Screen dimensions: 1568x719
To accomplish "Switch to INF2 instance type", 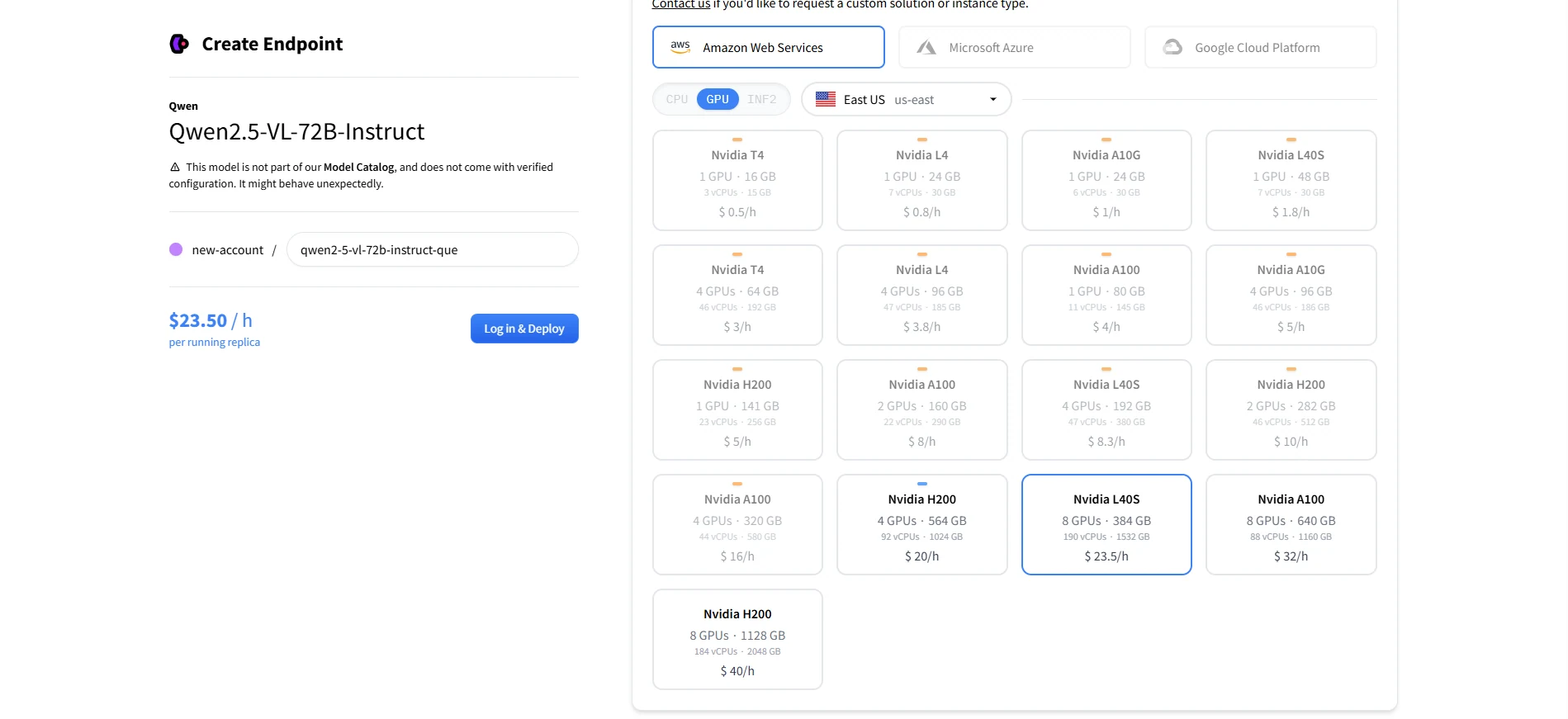I will 761,99.
